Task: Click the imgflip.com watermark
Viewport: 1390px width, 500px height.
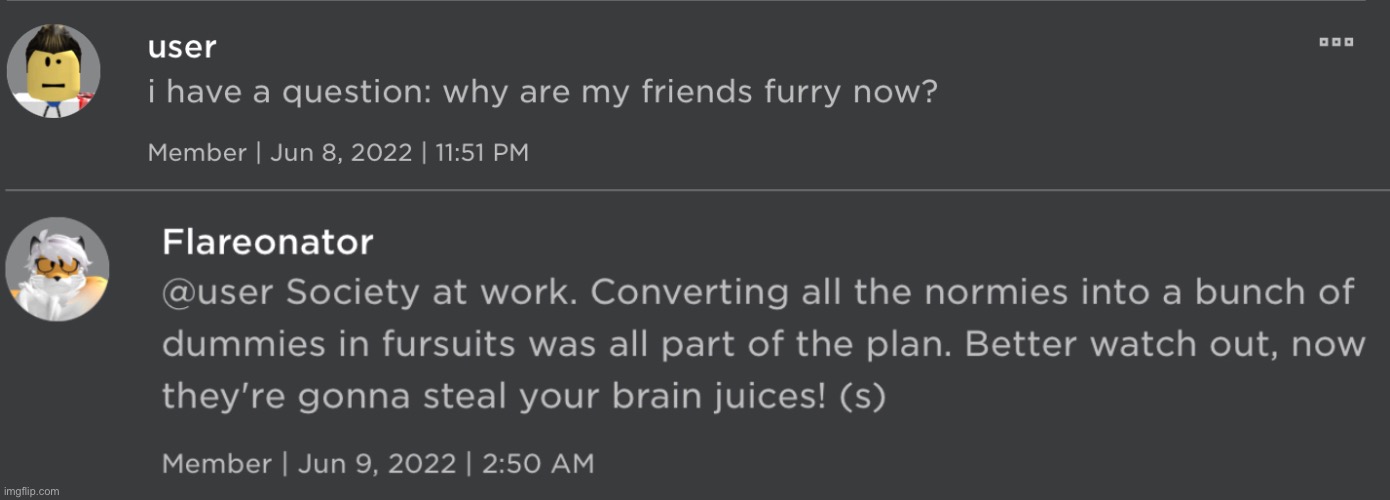Action: coord(31,491)
